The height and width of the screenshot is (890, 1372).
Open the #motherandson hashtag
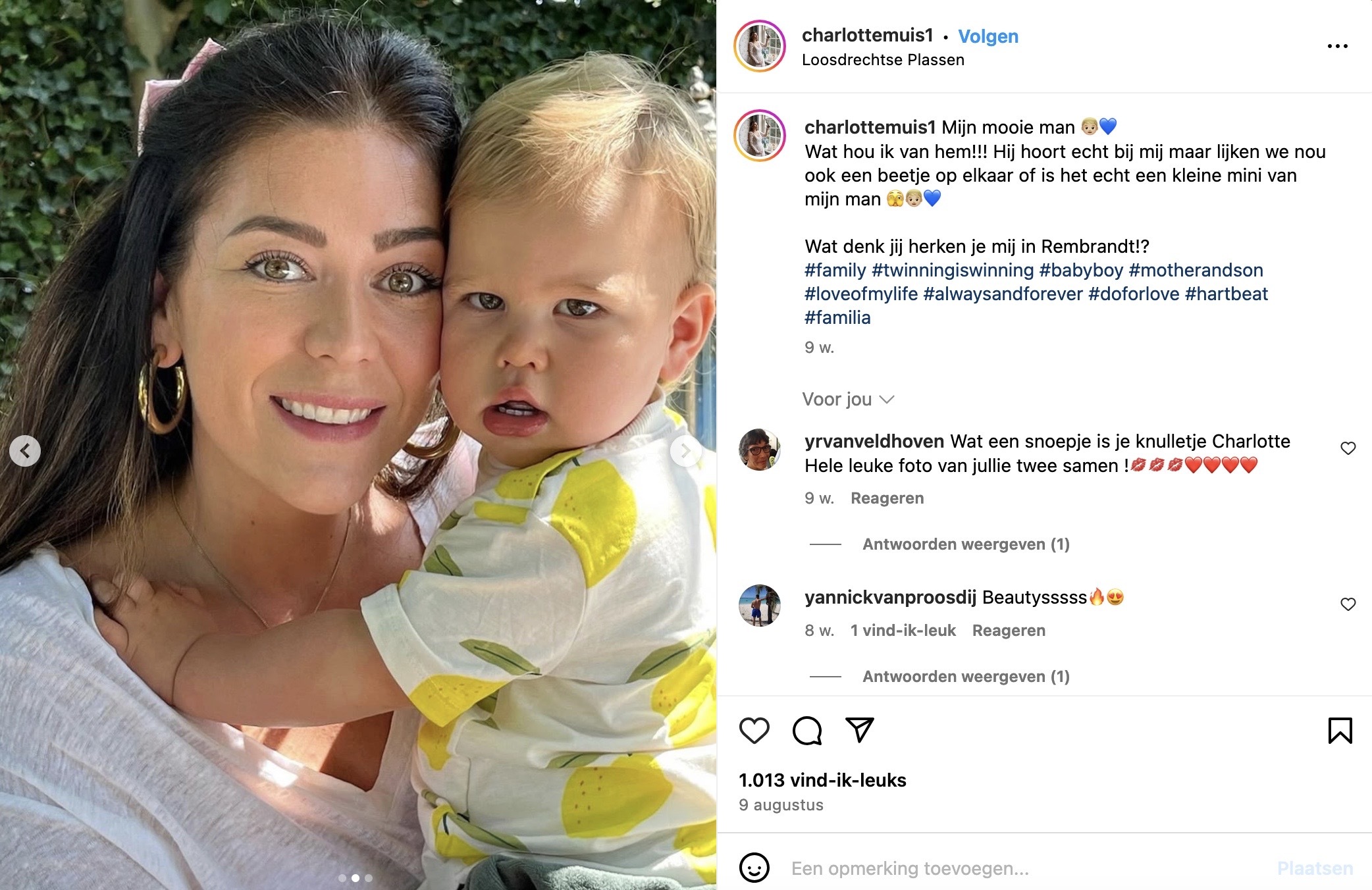point(1196,271)
